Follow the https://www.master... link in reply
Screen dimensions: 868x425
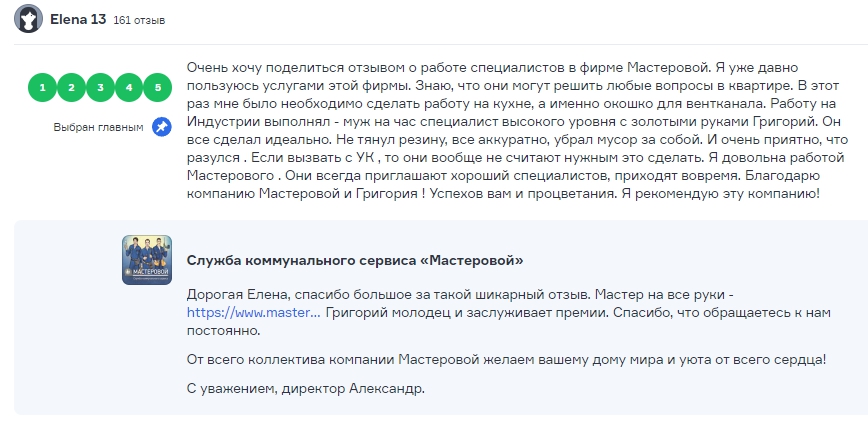[x=253, y=313]
